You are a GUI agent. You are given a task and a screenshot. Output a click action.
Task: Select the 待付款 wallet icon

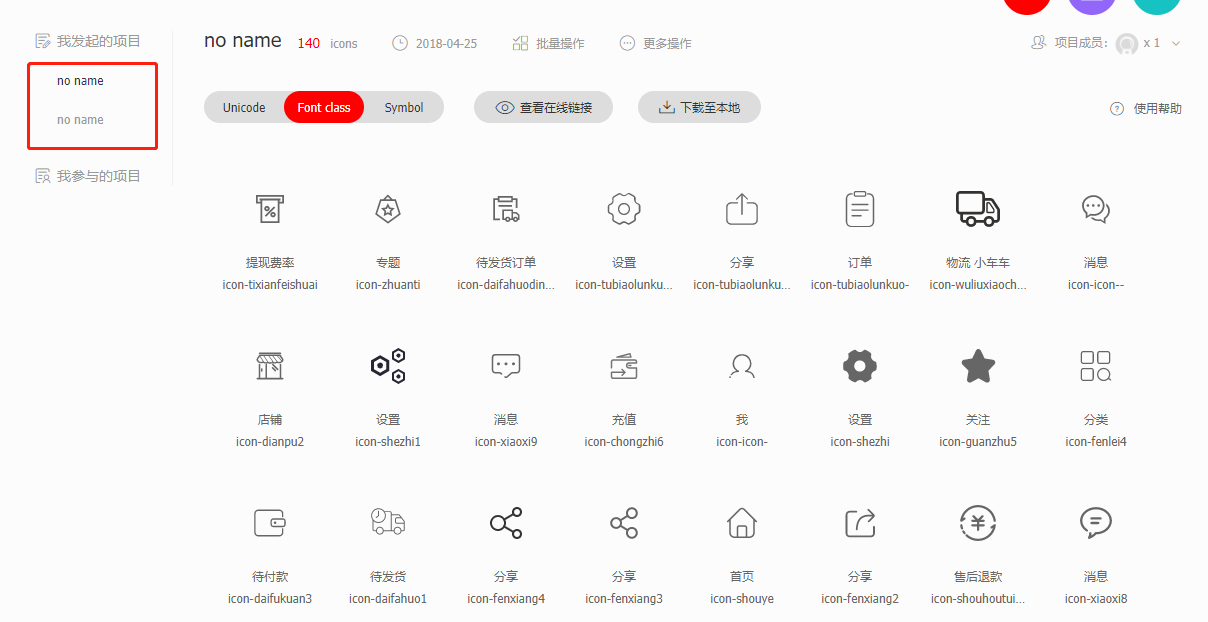coord(270,523)
